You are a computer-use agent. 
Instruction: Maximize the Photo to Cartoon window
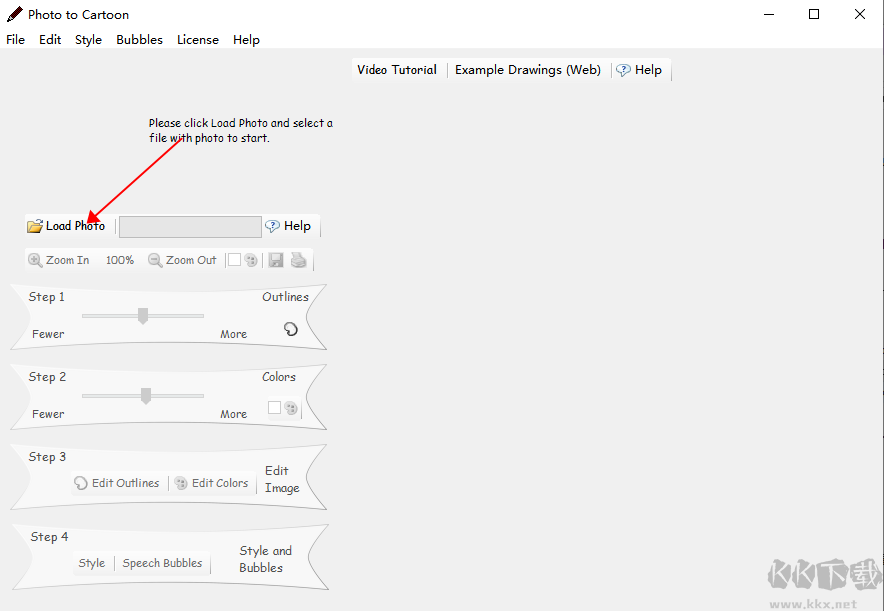coord(814,14)
